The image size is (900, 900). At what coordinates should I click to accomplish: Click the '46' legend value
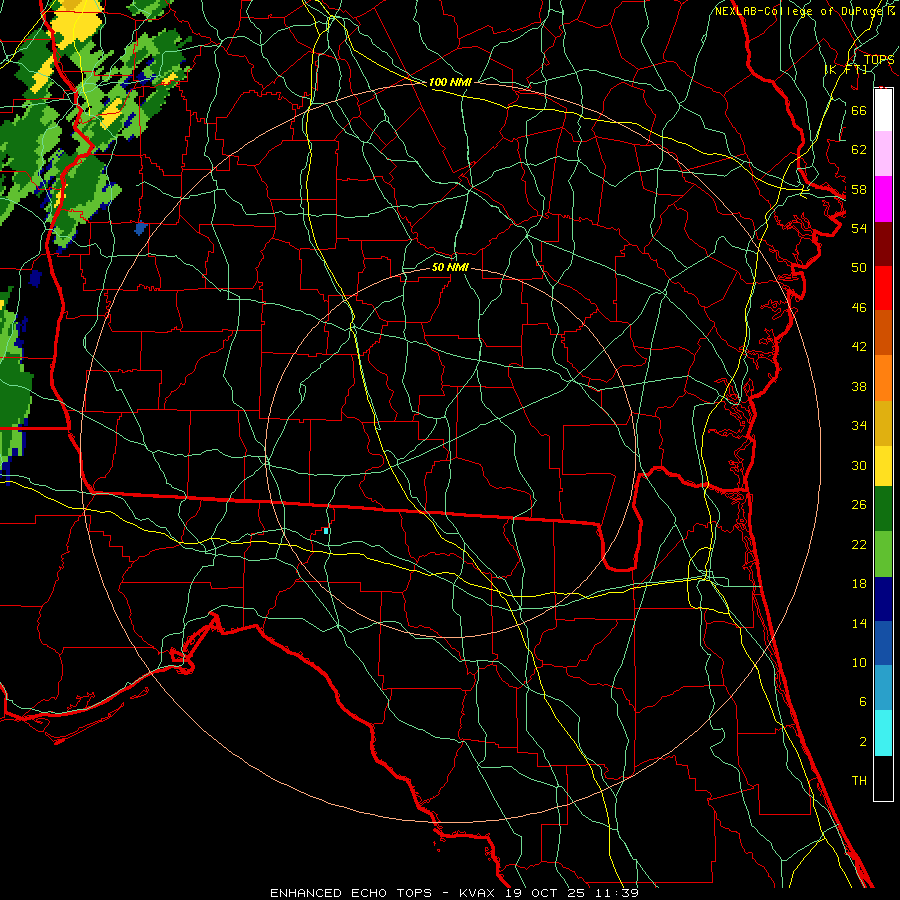pyautogui.click(x=859, y=308)
